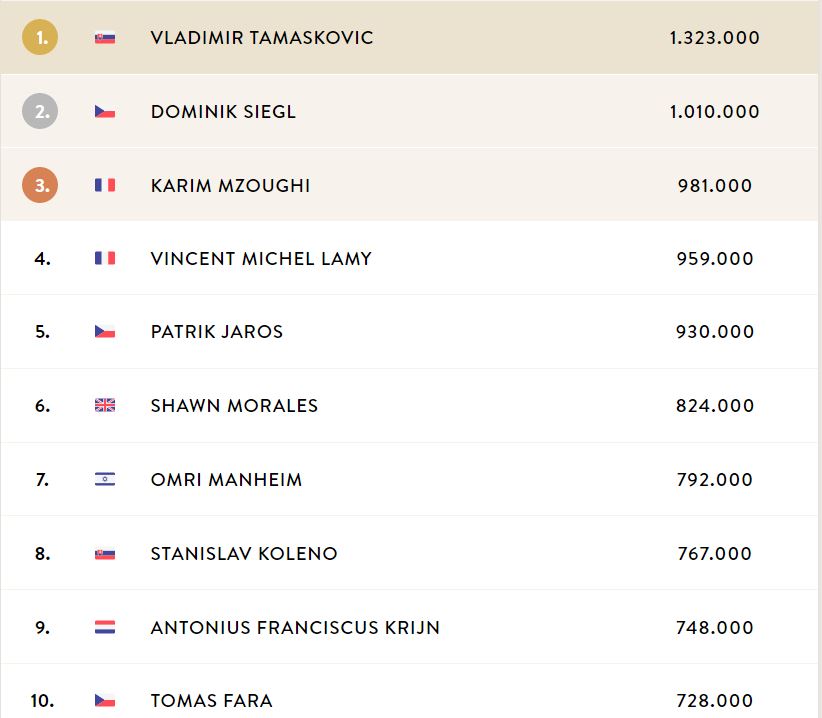Viewport: 822px width, 718px height.
Task: Click the Slovak flag beside Stanislav Koleno
Action: click(x=105, y=553)
